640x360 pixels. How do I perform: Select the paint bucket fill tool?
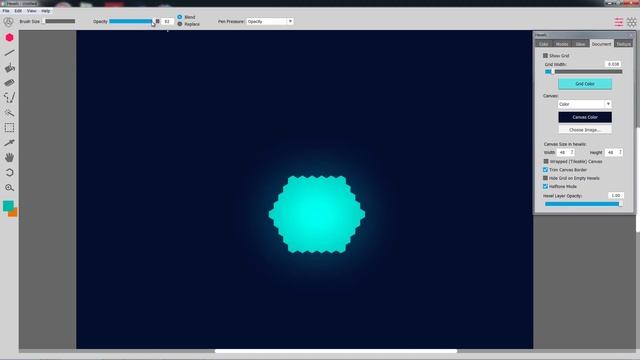point(9,68)
